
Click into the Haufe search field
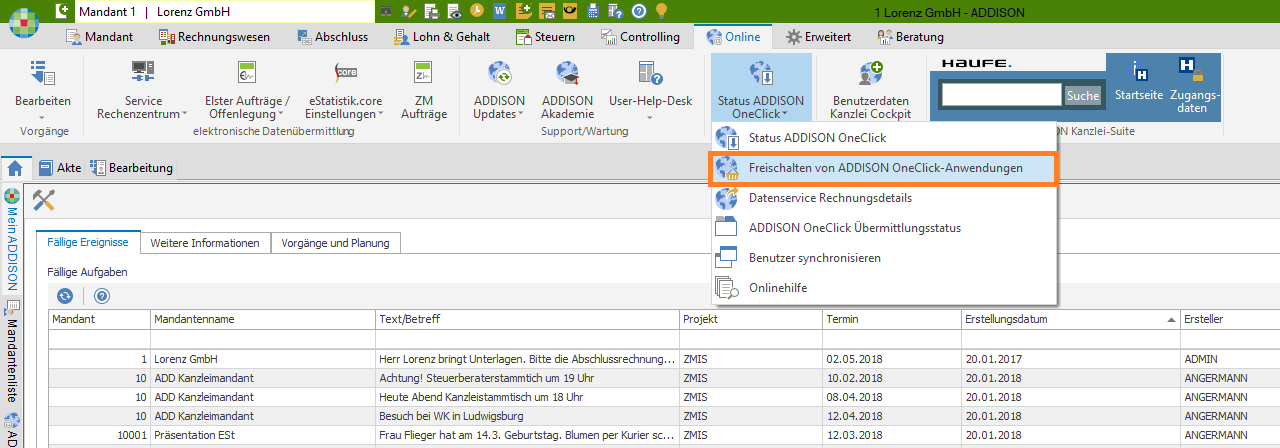tap(1001, 95)
